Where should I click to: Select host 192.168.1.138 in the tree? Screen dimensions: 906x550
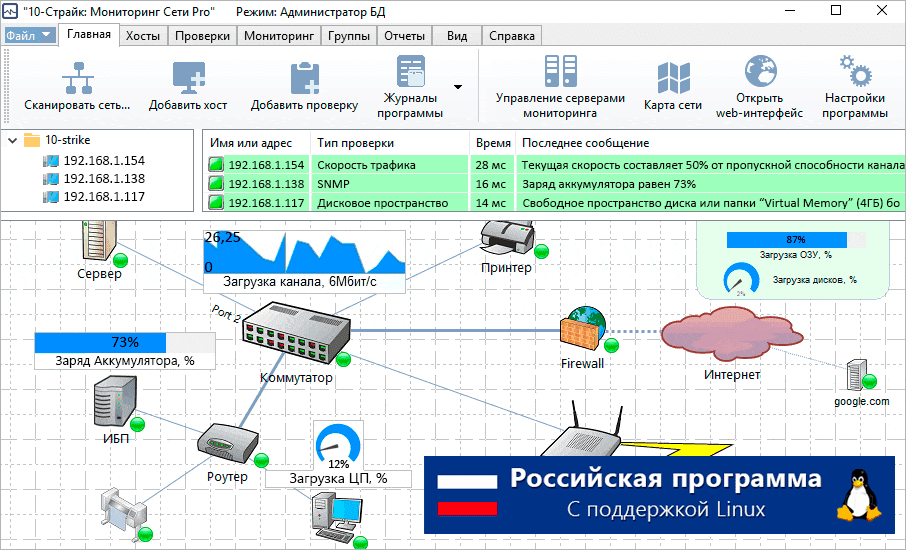click(104, 178)
